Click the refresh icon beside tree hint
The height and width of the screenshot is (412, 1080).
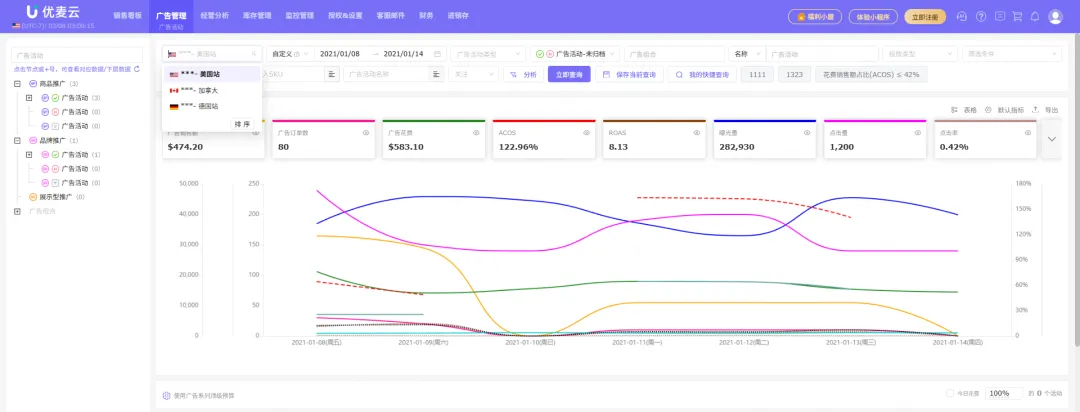tap(138, 70)
